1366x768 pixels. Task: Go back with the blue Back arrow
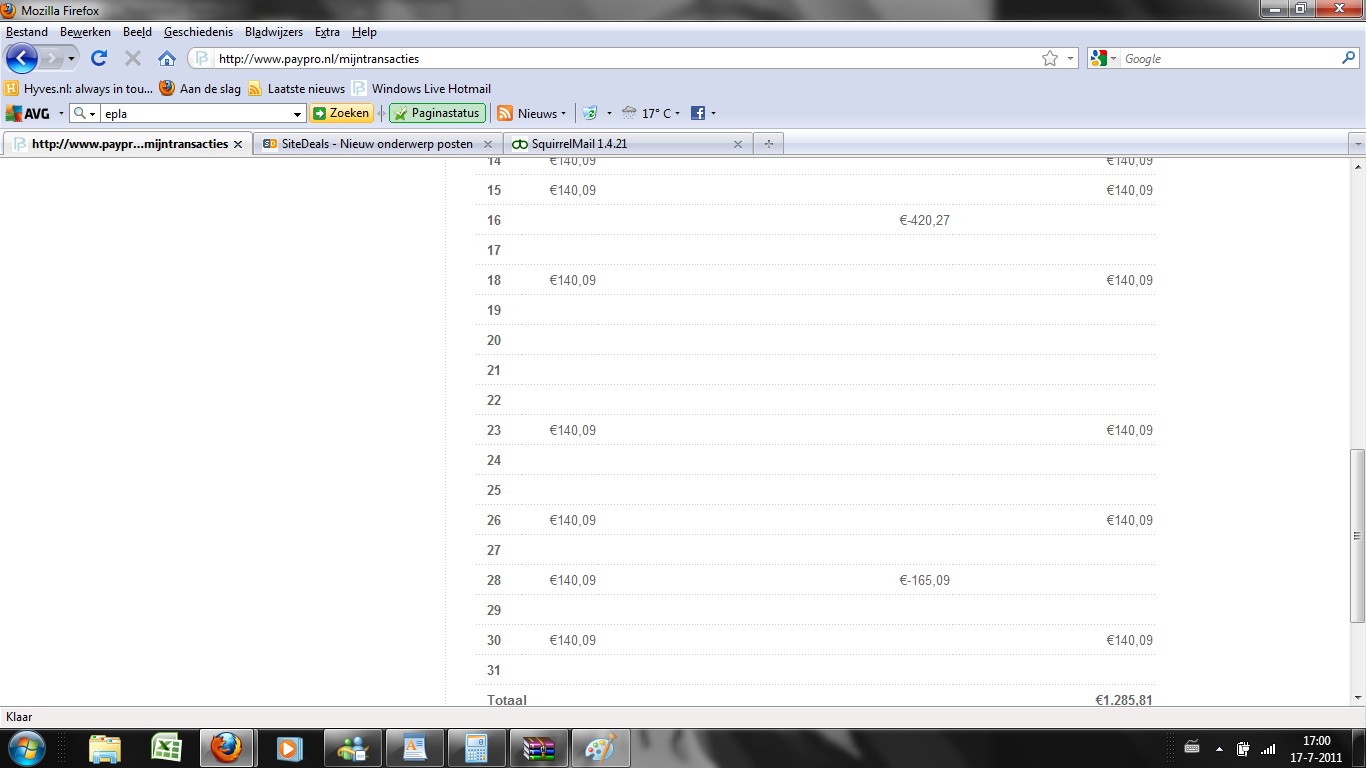coord(22,58)
